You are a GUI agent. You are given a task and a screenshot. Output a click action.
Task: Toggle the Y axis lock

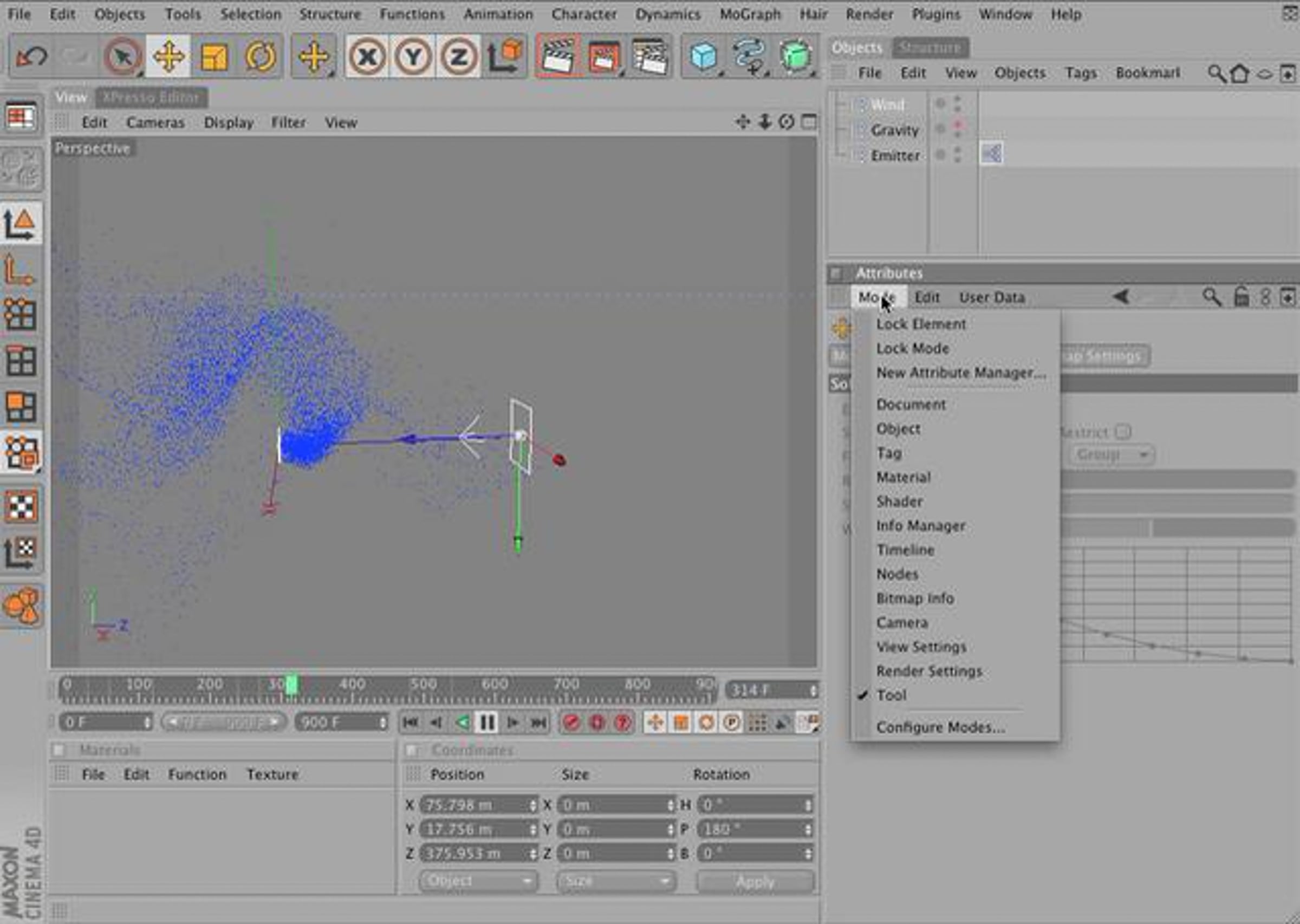[413, 56]
